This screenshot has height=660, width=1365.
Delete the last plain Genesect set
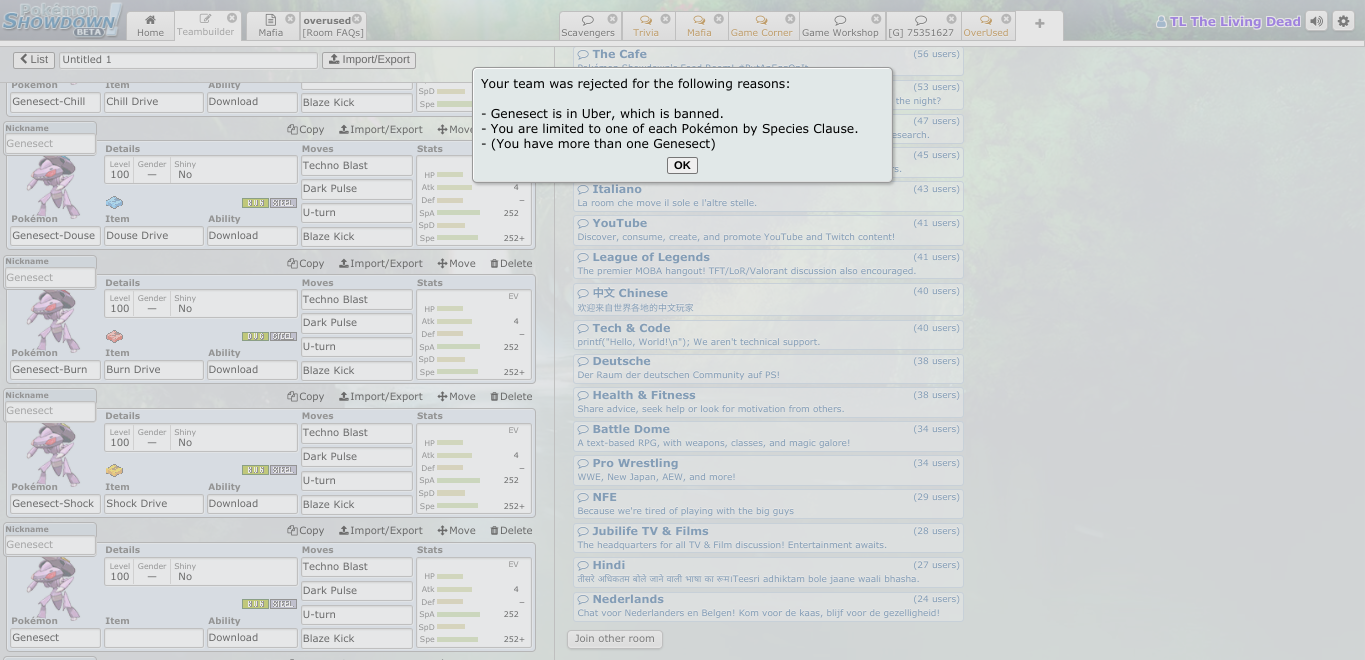[511, 531]
